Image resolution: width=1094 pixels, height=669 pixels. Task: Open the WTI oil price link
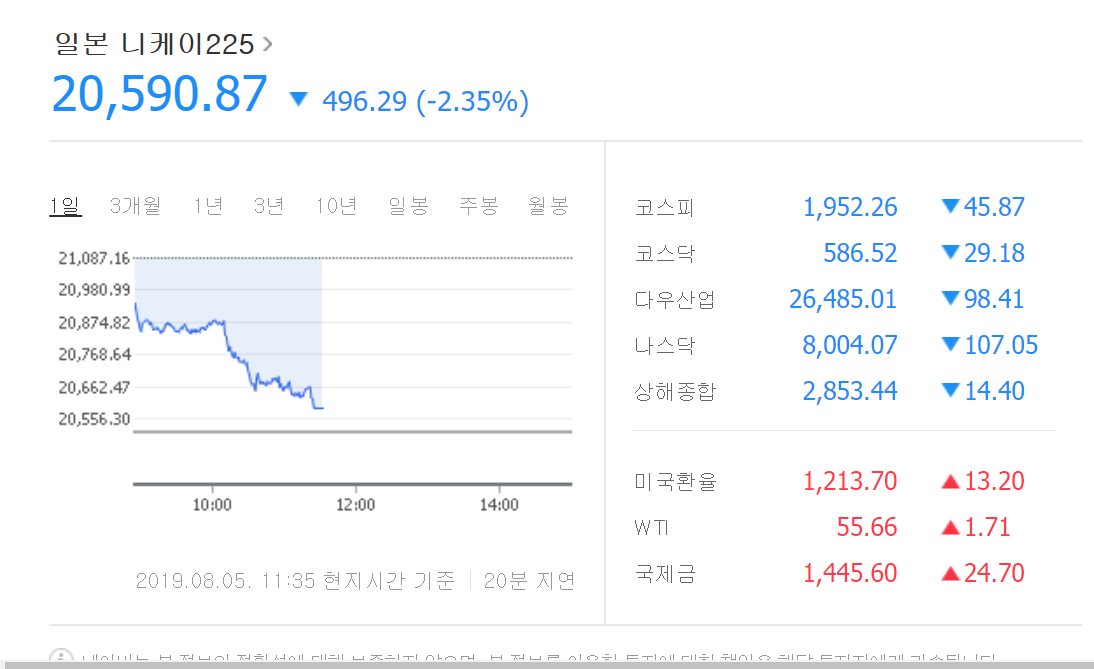click(x=651, y=527)
